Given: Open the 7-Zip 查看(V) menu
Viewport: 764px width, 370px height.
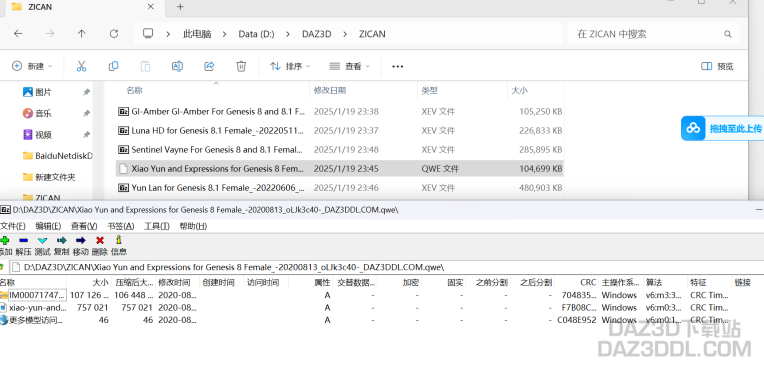Looking at the screenshot, I should (x=84, y=226).
